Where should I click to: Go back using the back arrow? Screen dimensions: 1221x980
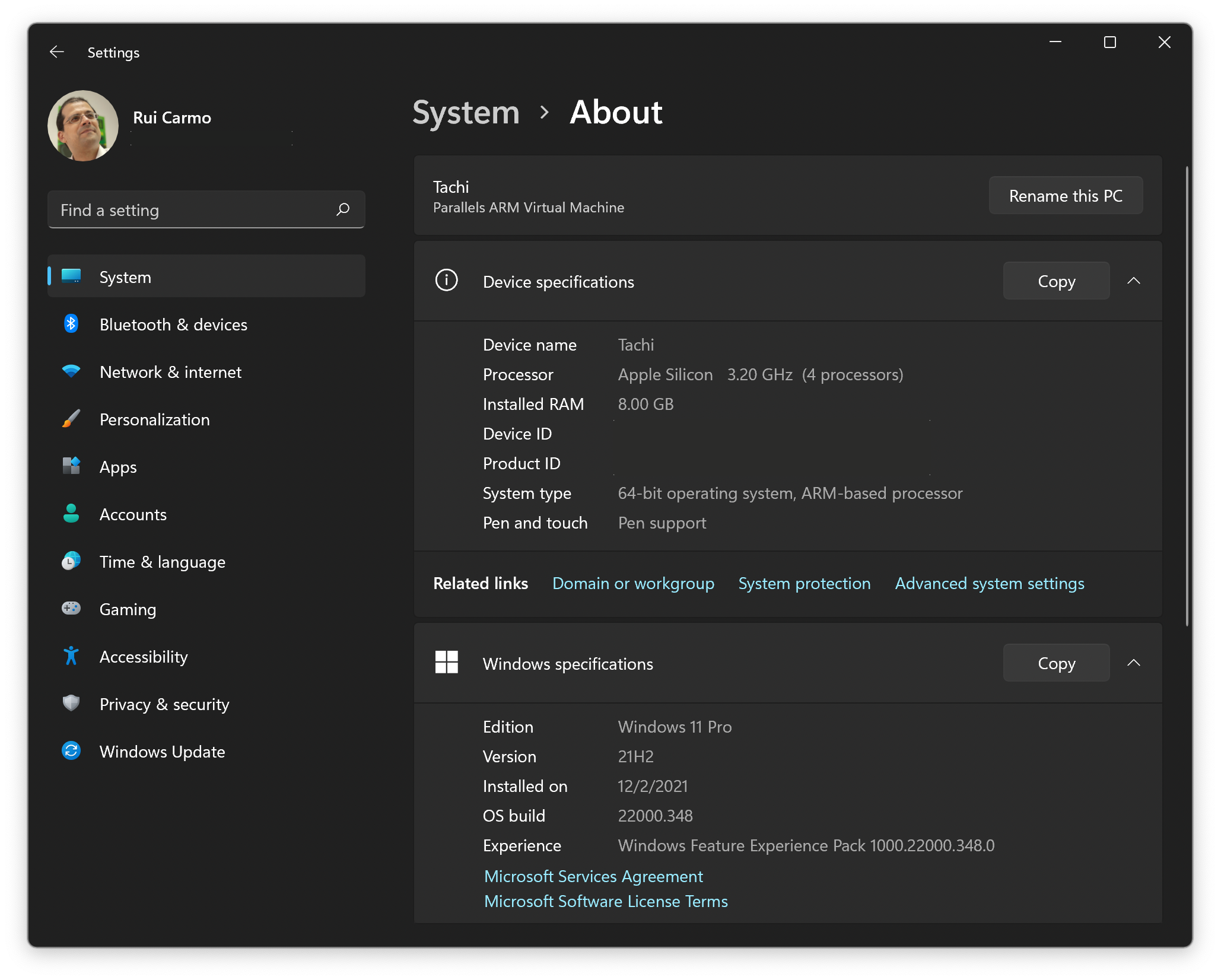pos(57,52)
